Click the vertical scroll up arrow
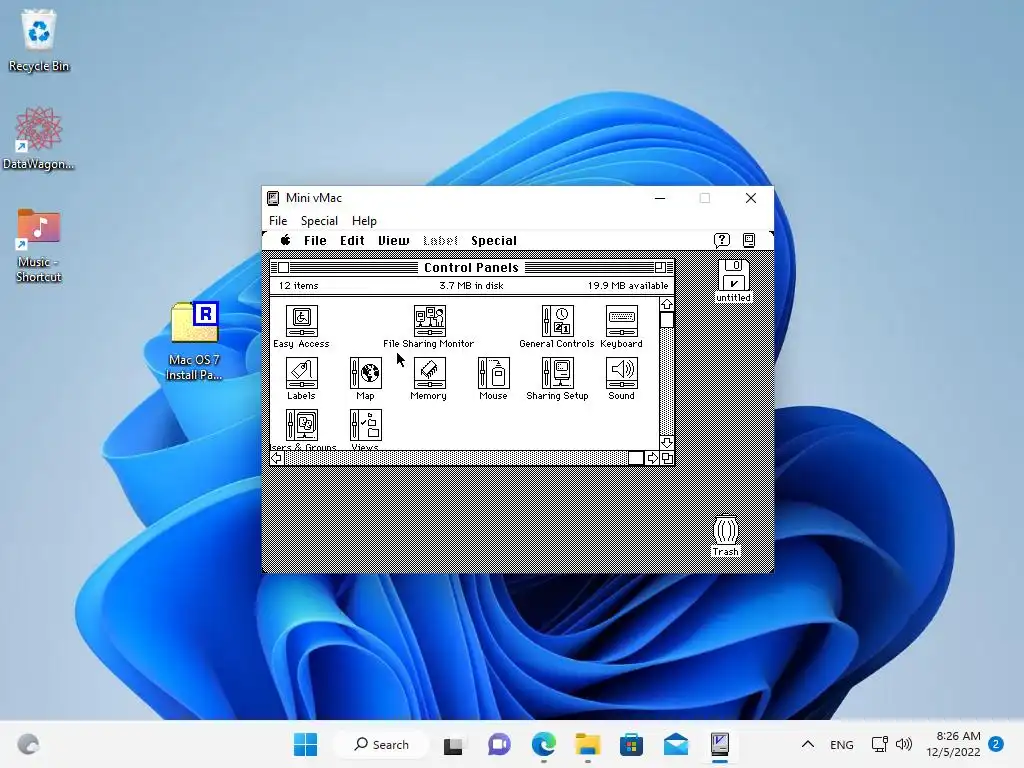Viewport: 1024px width, 768px height. tap(667, 304)
